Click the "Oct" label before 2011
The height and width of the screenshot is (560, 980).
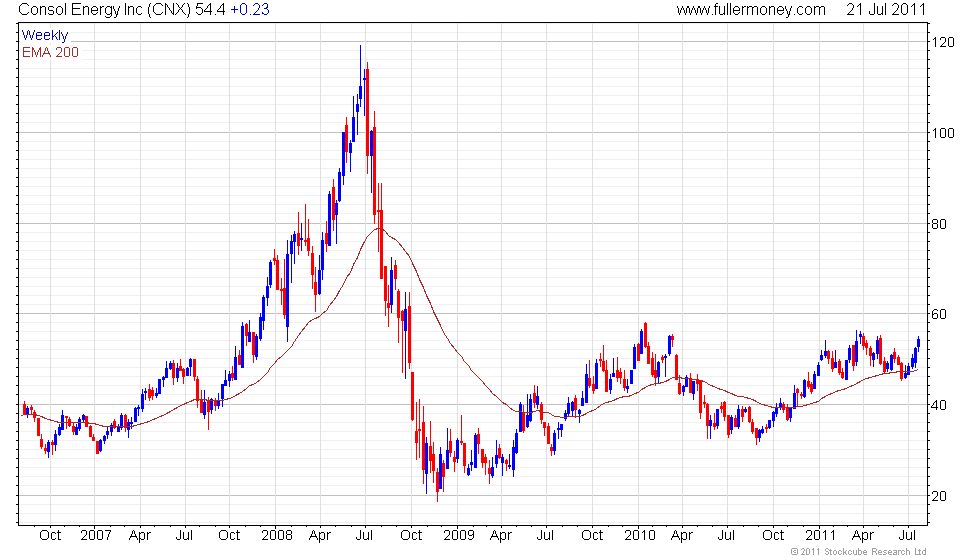[773, 536]
